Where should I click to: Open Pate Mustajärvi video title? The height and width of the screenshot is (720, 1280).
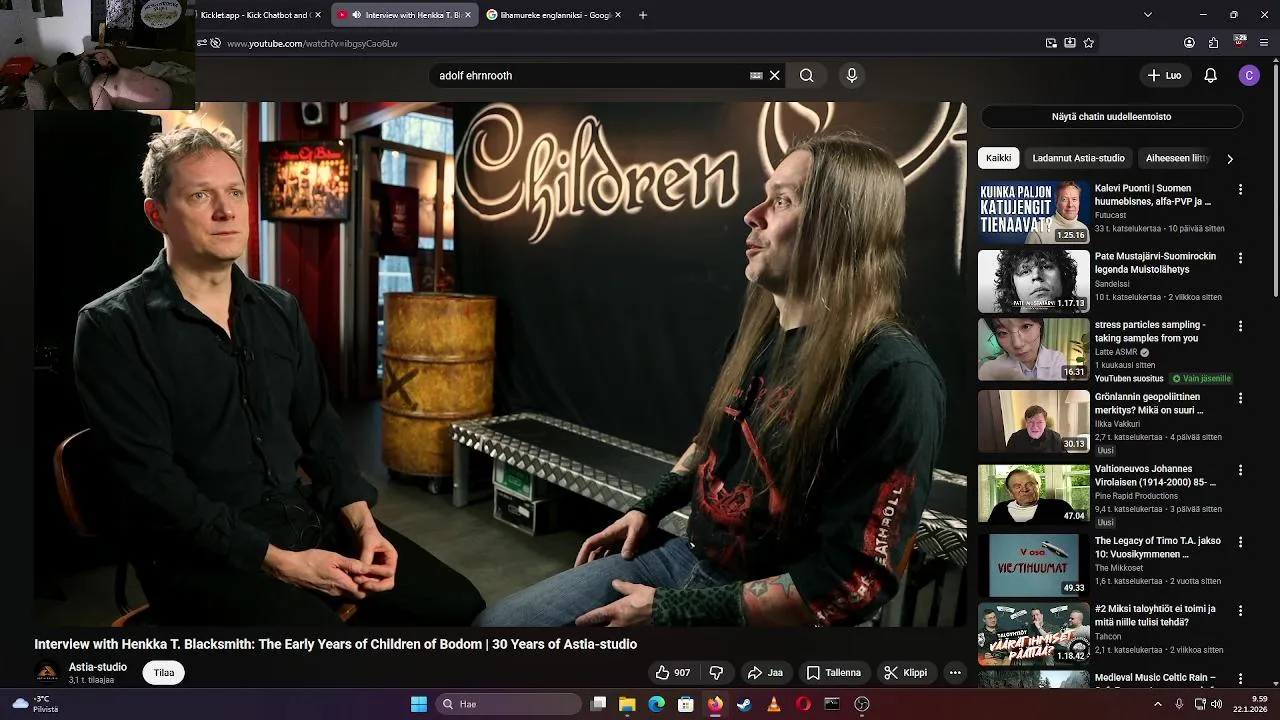tap(1155, 263)
